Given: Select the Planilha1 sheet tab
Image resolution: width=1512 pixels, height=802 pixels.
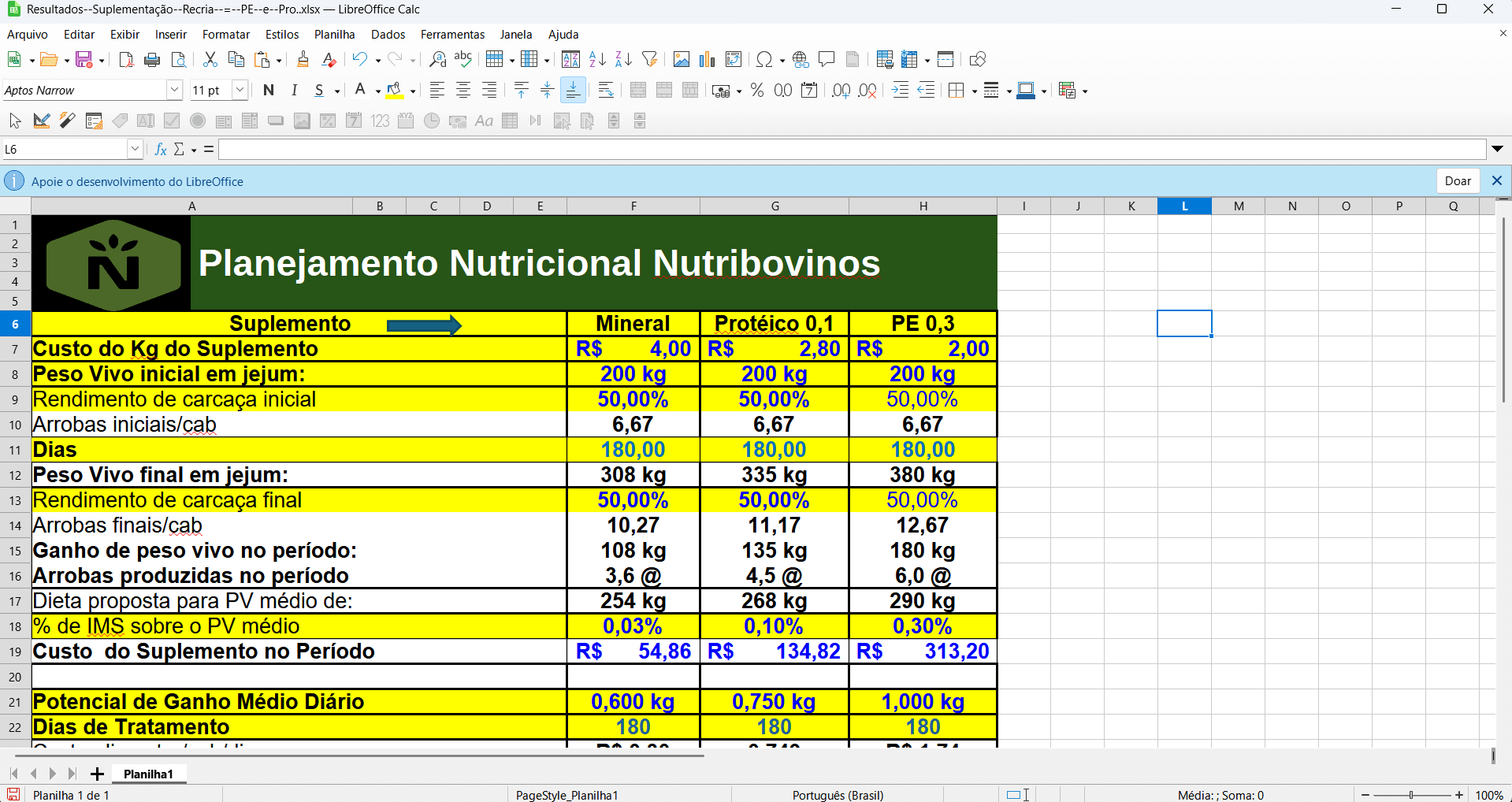Looking at the screenshot, I should coord(148,774).
